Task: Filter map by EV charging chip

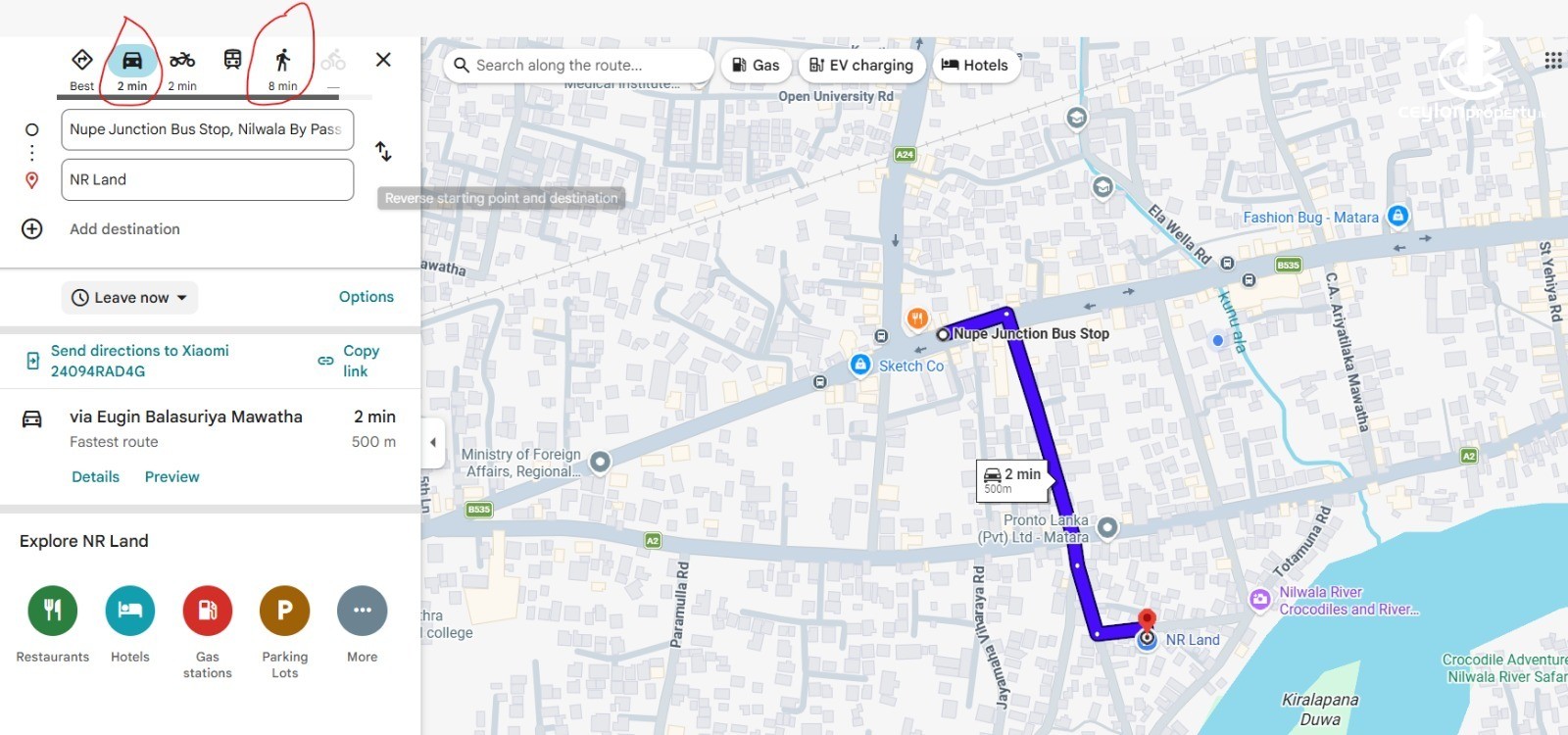Action: click(x=861, y=66)
